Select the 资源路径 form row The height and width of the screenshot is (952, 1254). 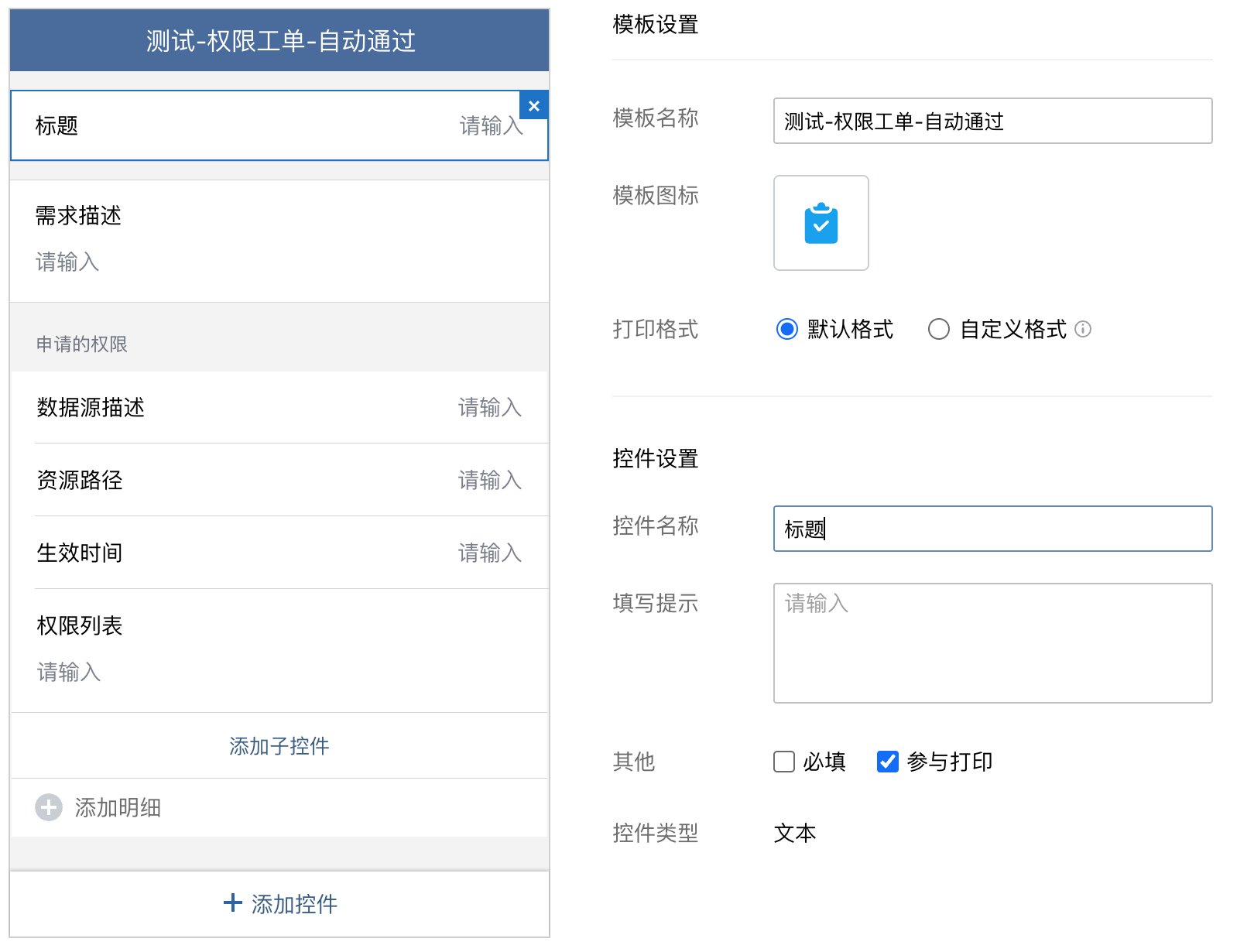[x=279, y=481]
